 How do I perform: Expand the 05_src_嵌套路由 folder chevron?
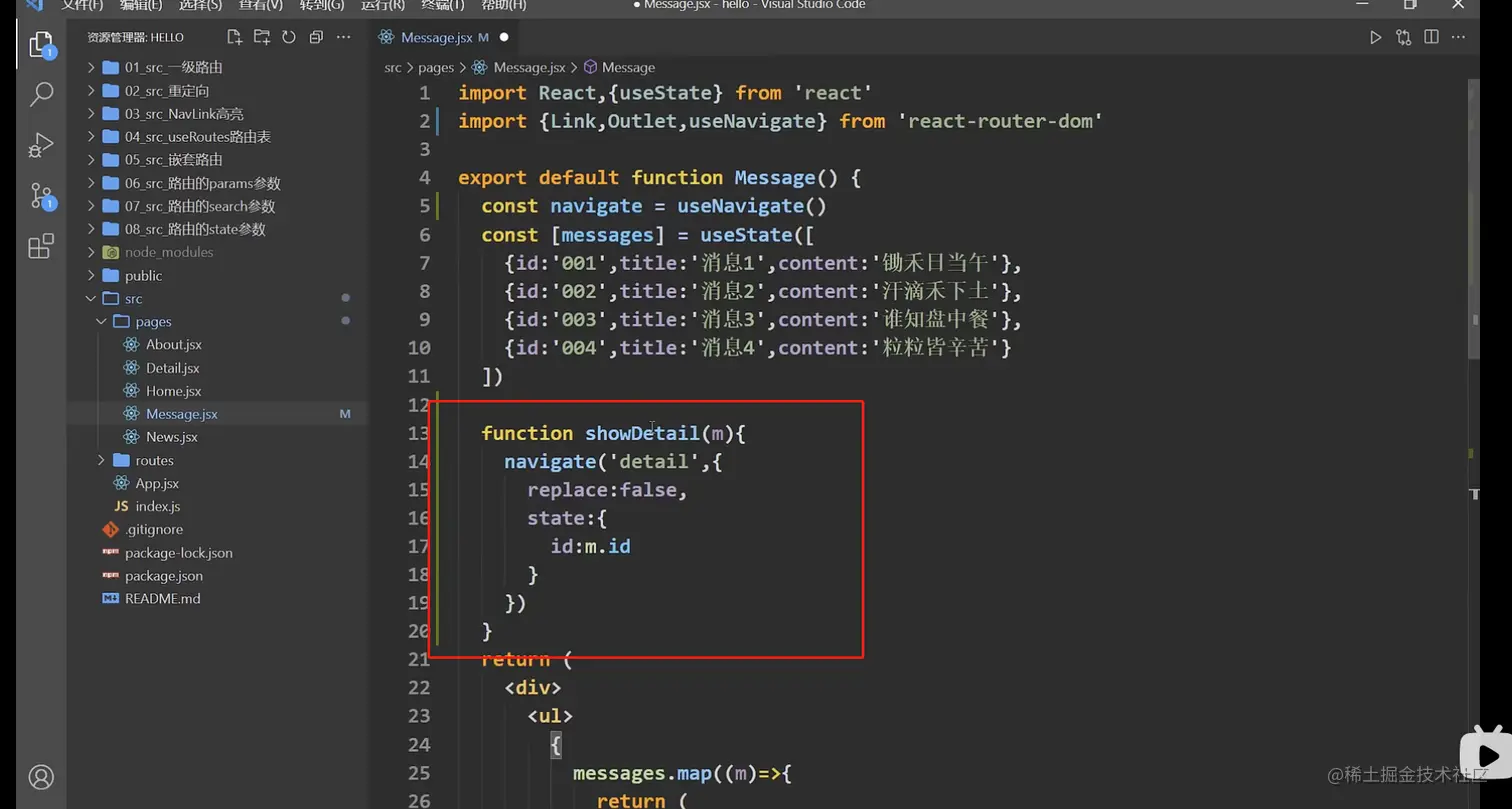(91, 160)
